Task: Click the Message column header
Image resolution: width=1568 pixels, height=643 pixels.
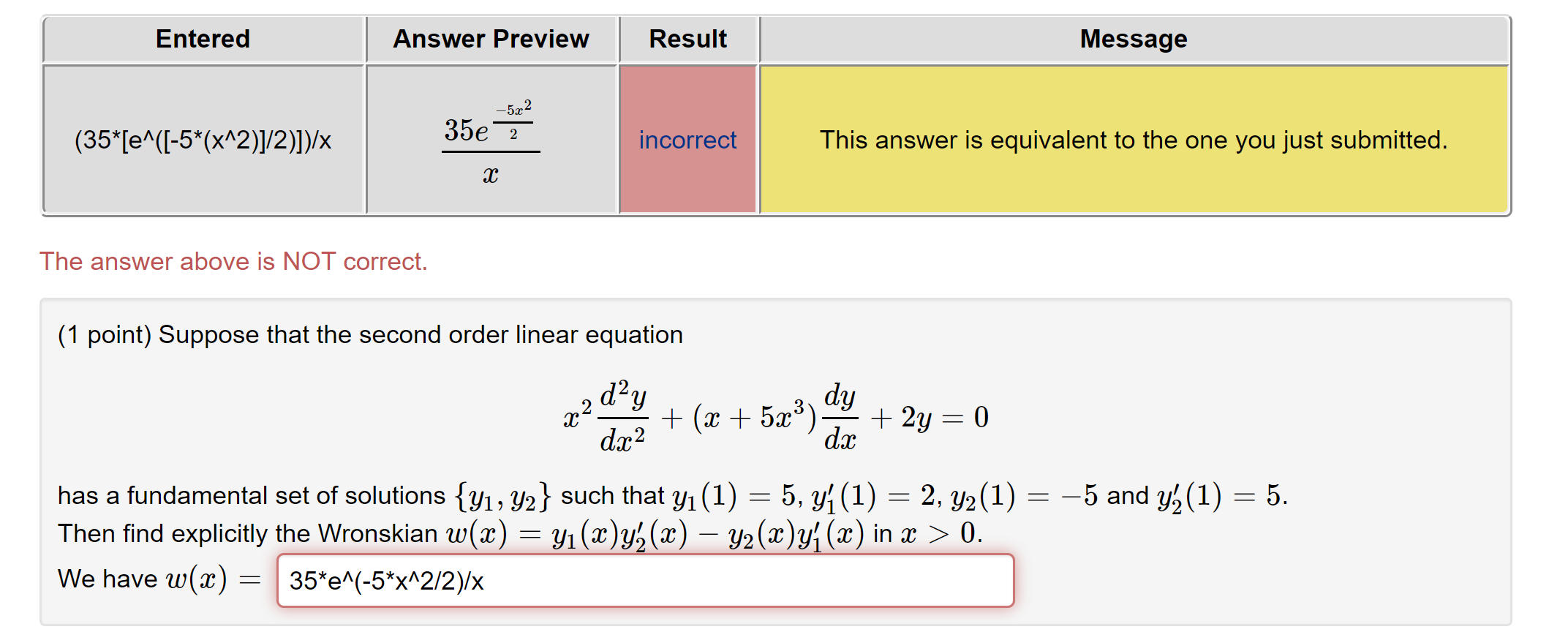Action: click(1132, 38)
